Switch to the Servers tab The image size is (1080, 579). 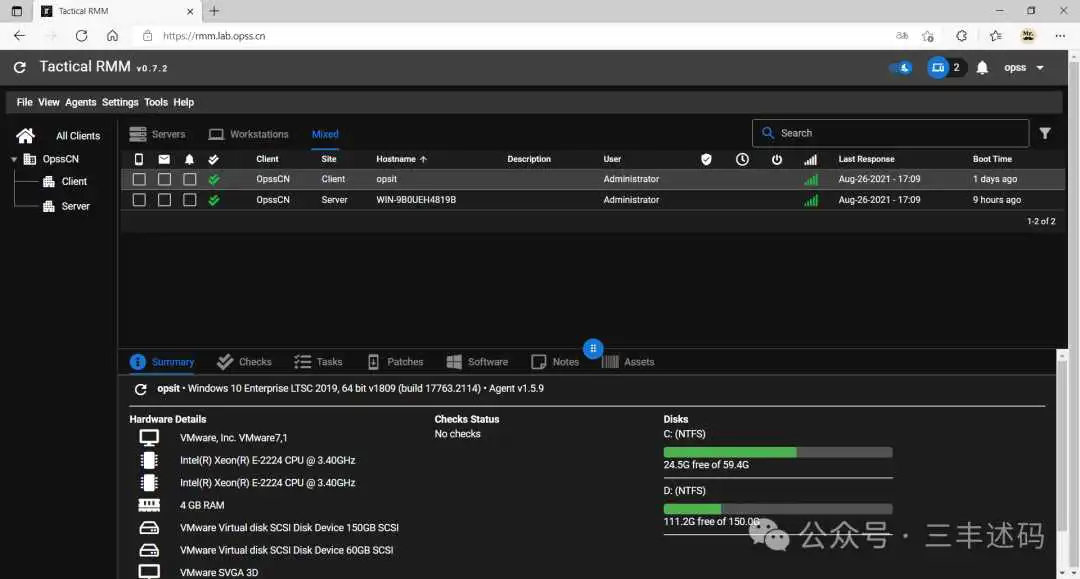pos(157,134)
